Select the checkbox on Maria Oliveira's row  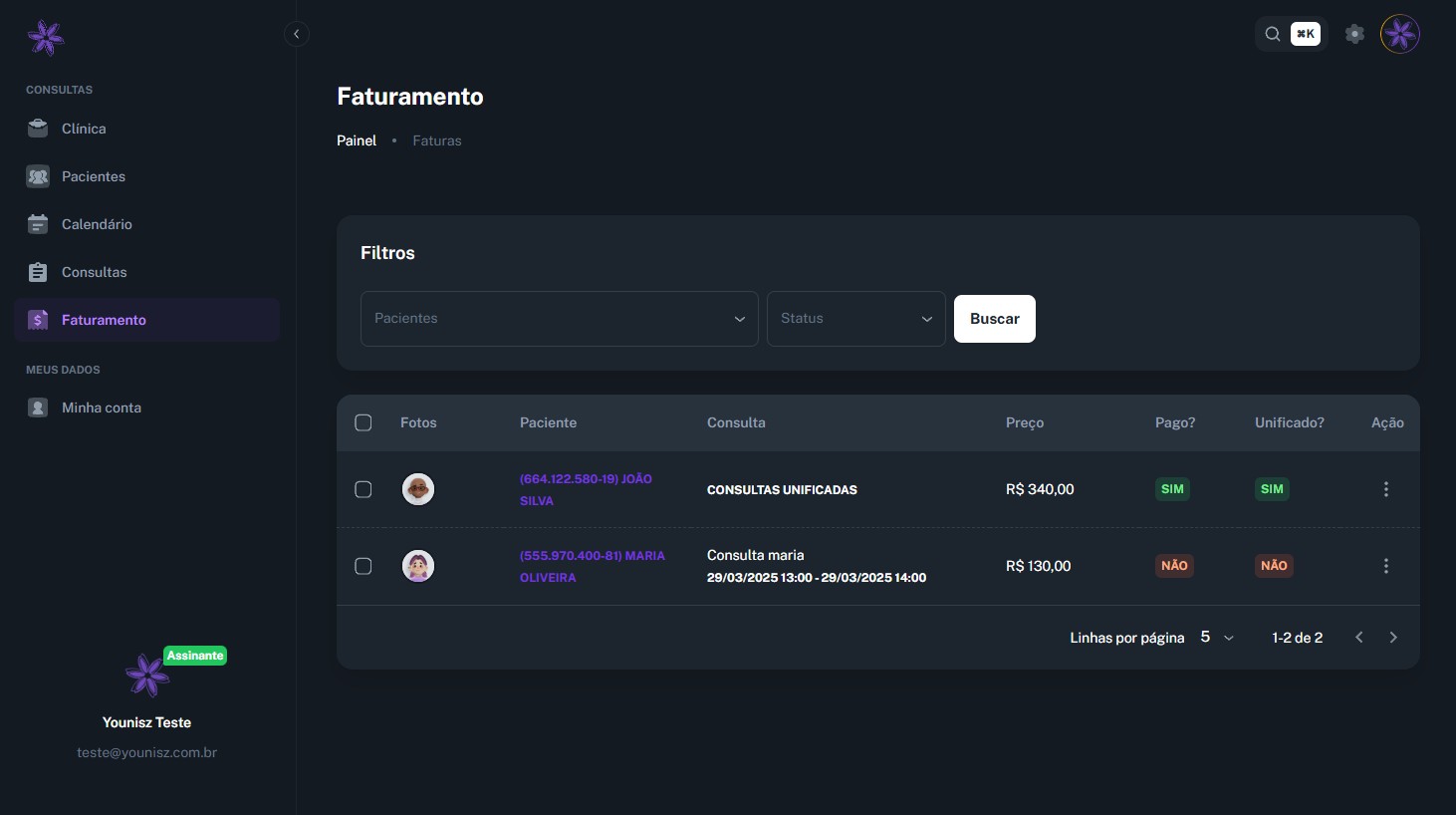[x=364, y=566]
